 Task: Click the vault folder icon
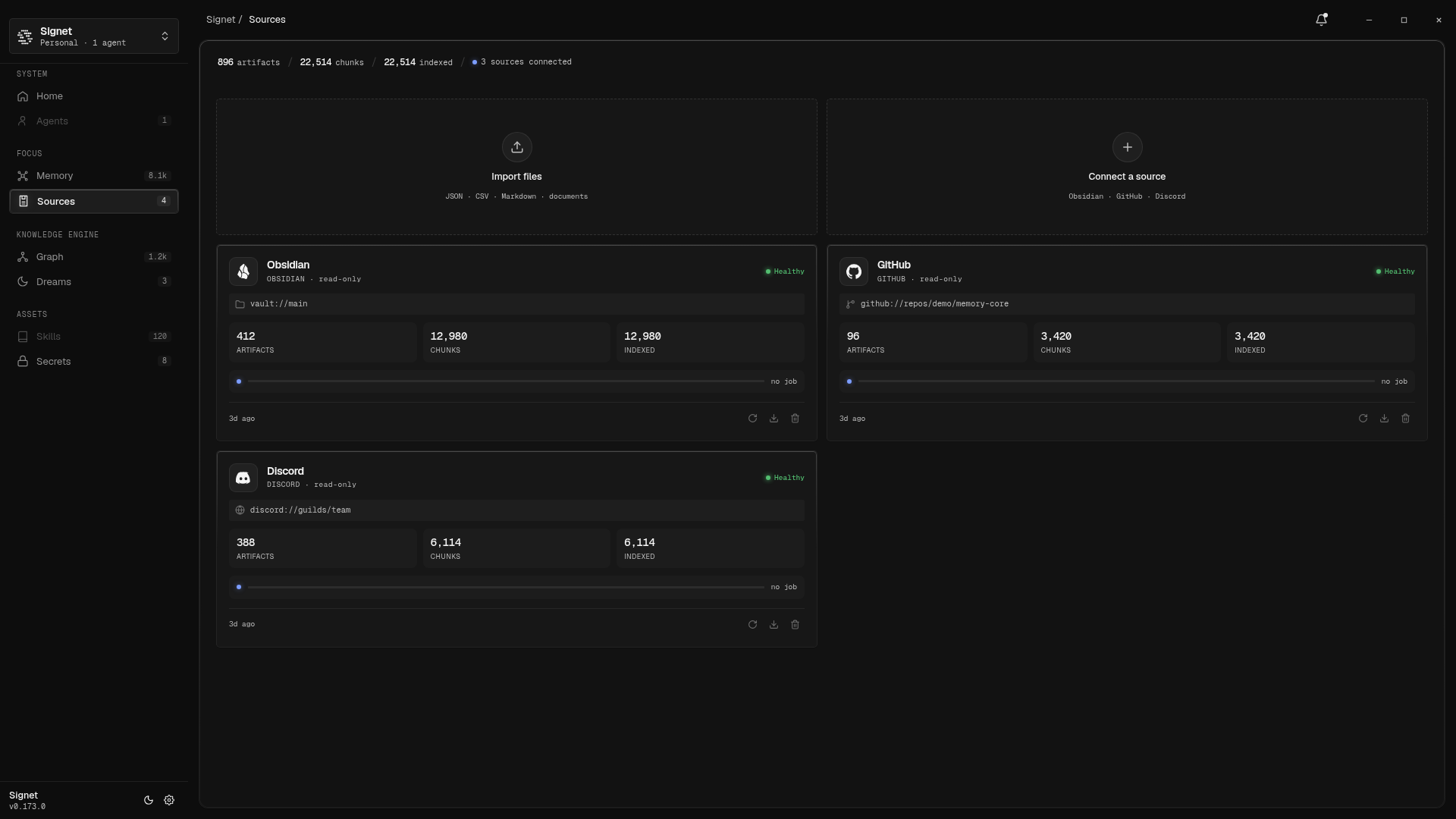pos(240,304)
